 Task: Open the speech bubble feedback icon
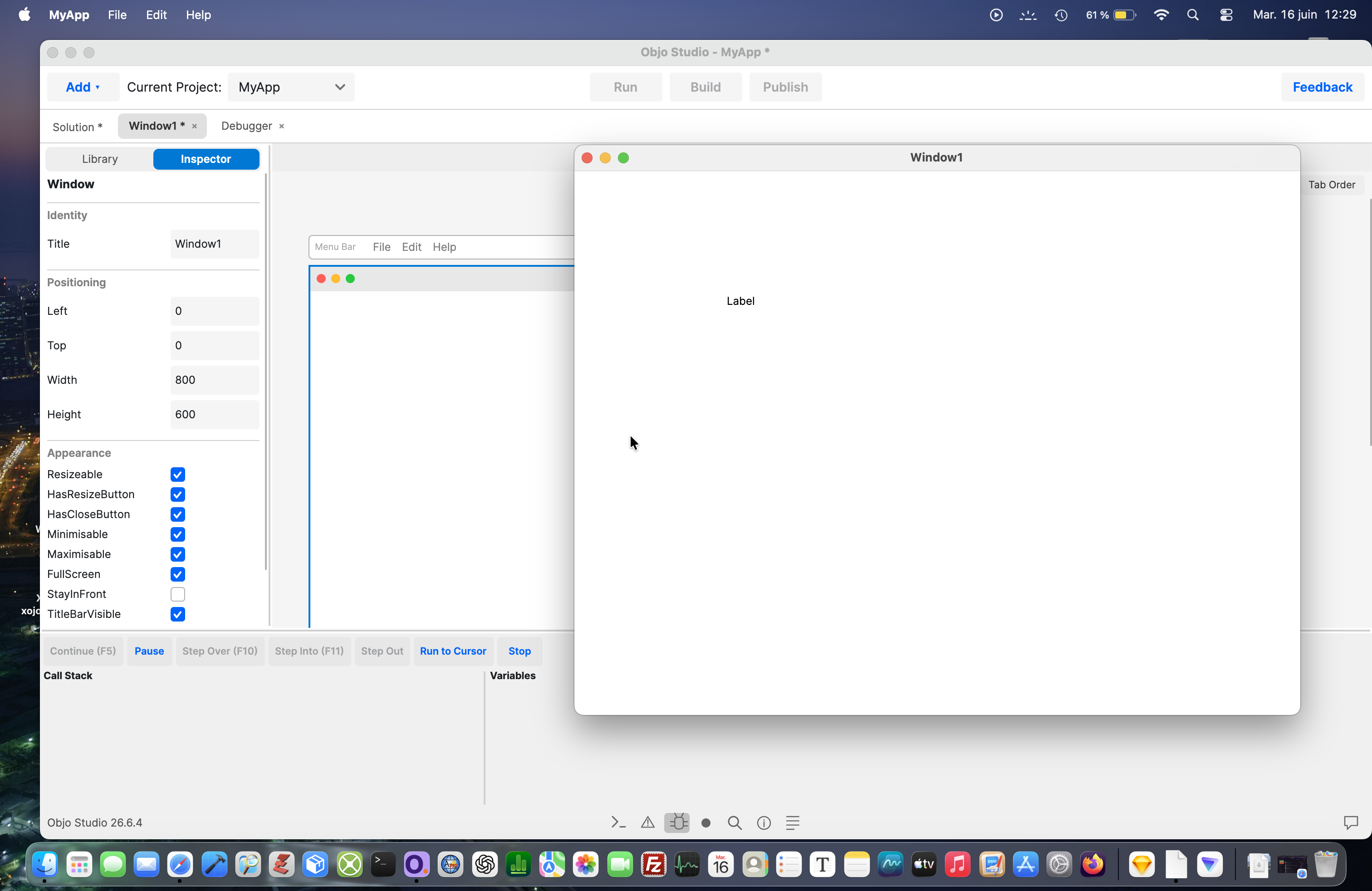(x=1351, y=822)
